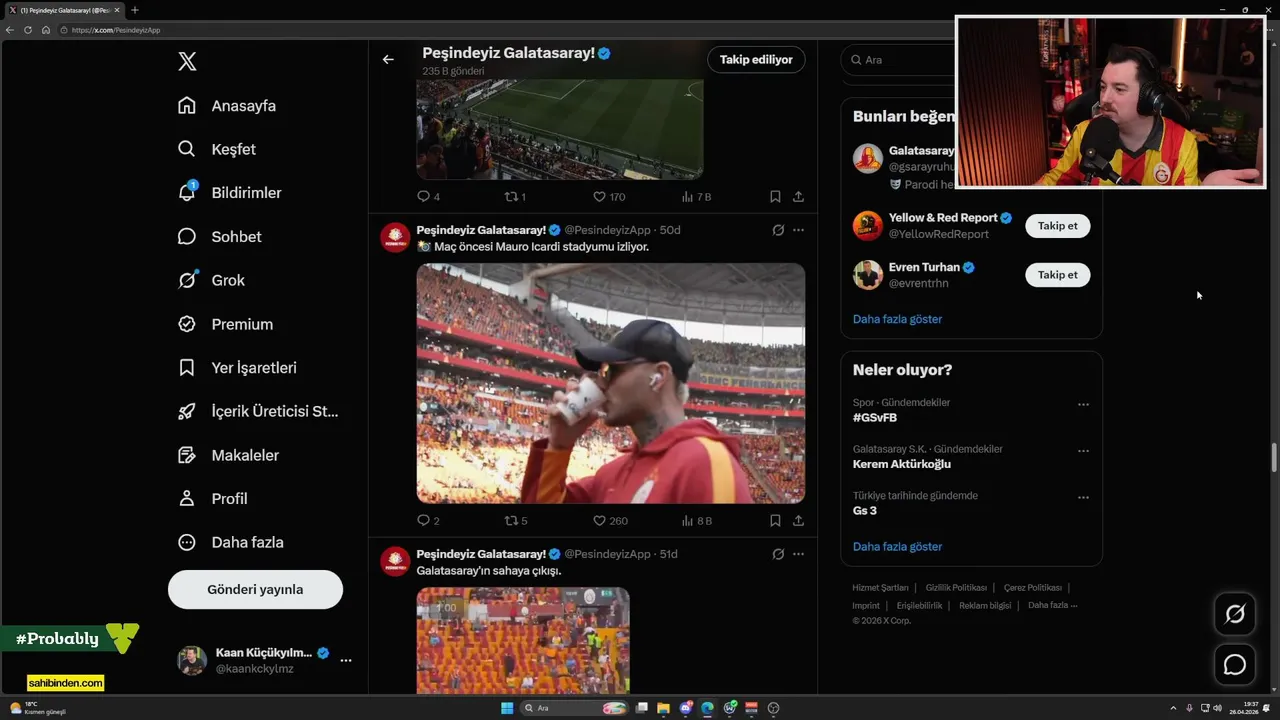Open Sohbet chat page
The width and height of the screenshot is (1280, 720).
point(219,236)
